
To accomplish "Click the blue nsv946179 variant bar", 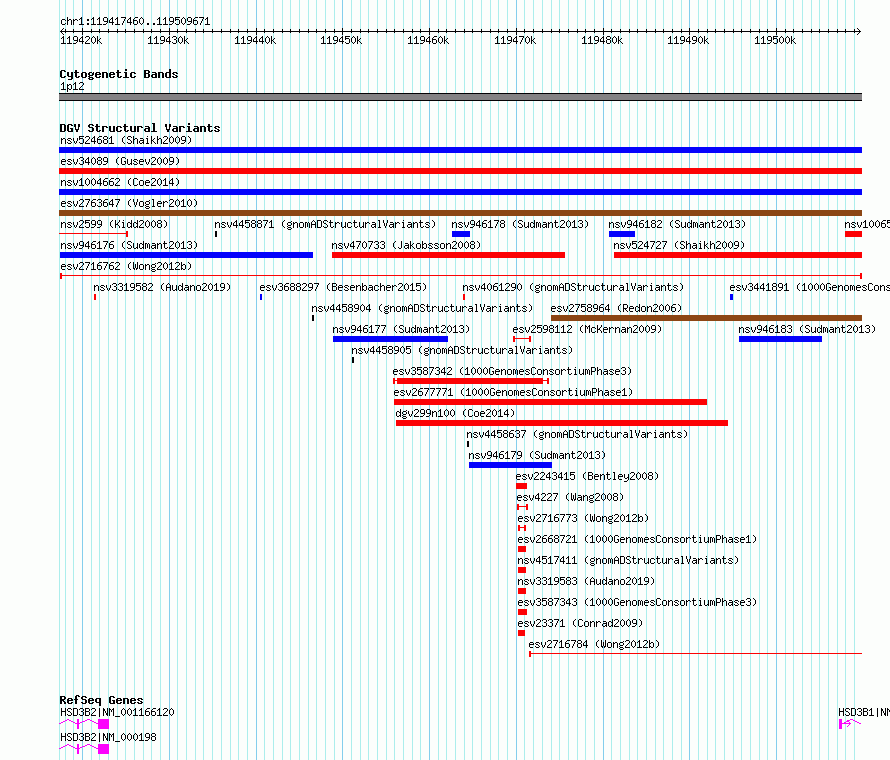I will point(510,465).
